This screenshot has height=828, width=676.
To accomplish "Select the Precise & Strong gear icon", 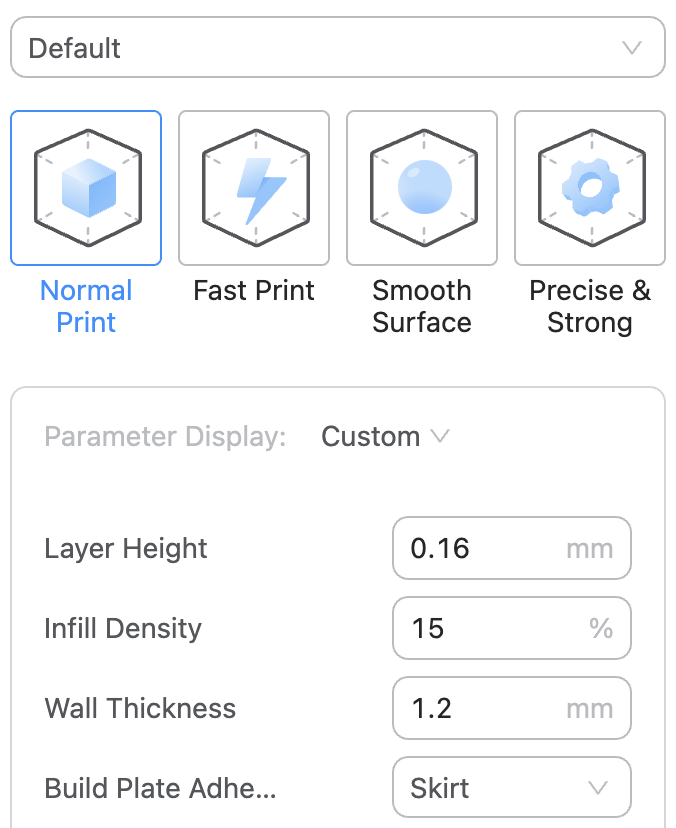I will (590, 188).
